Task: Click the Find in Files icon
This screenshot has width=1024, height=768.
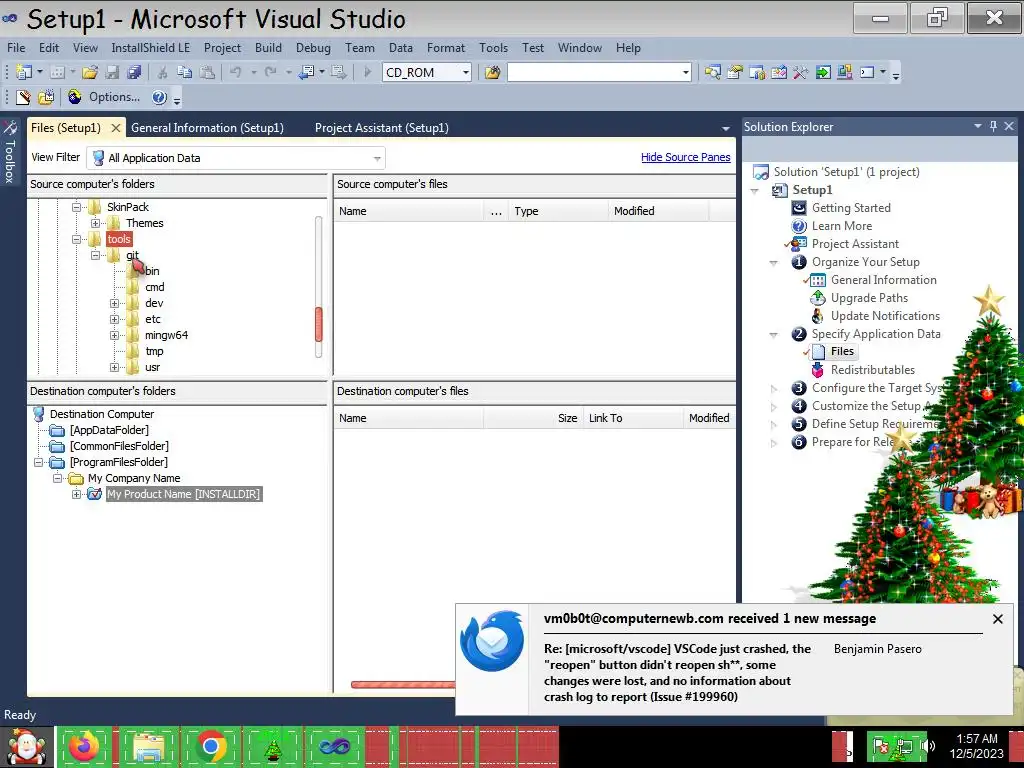Action: click(x=492, y=72)
